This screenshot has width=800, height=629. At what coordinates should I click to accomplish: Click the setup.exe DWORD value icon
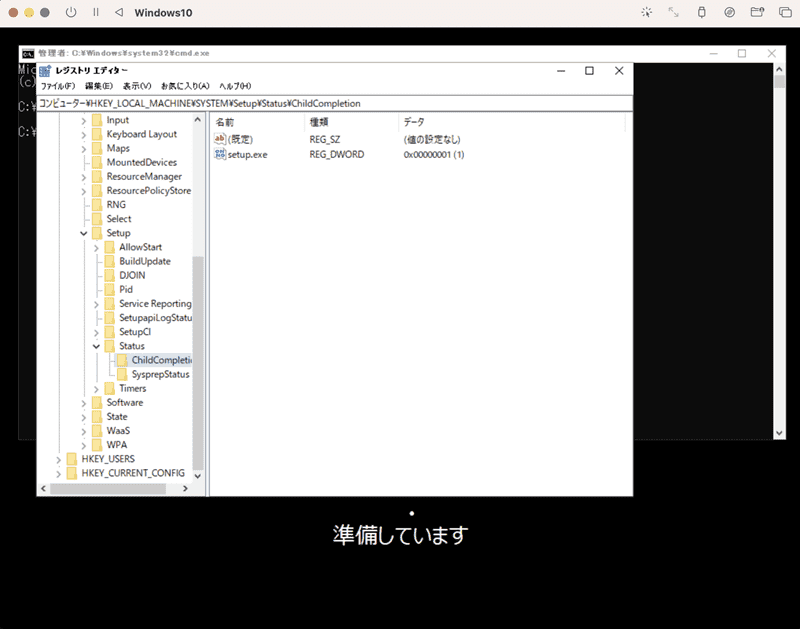click(x=220, y=154)
